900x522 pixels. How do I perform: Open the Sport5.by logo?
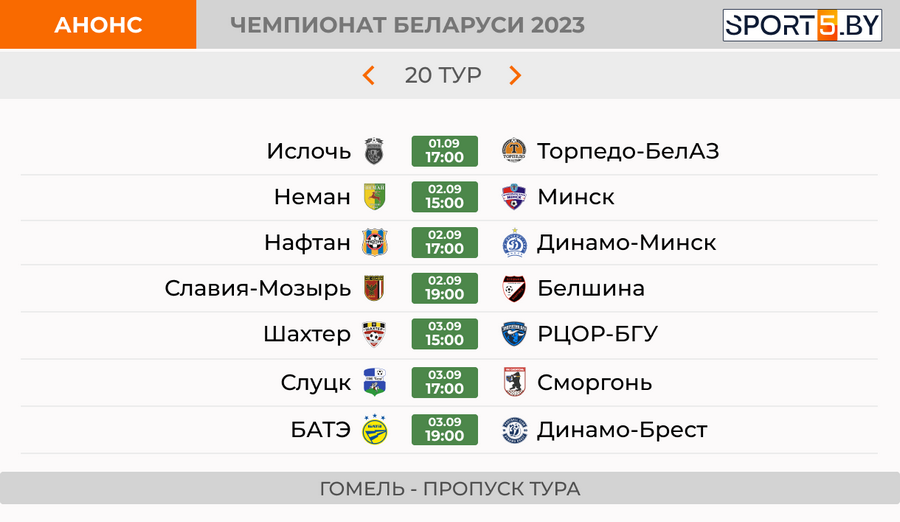coord(802,25)
